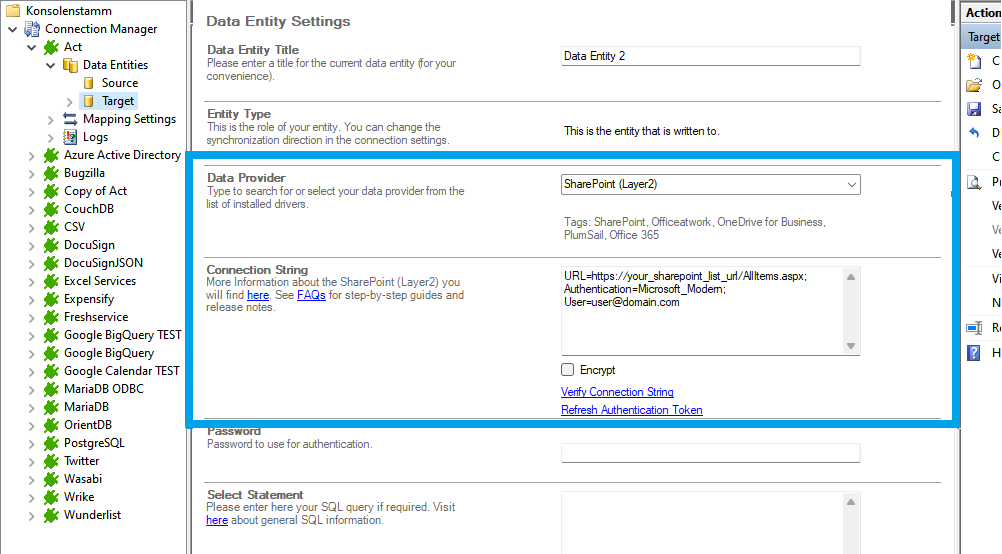Expand the Mapping Settings node
Screen dimensions: 1002x554
(x=50, y=119)
